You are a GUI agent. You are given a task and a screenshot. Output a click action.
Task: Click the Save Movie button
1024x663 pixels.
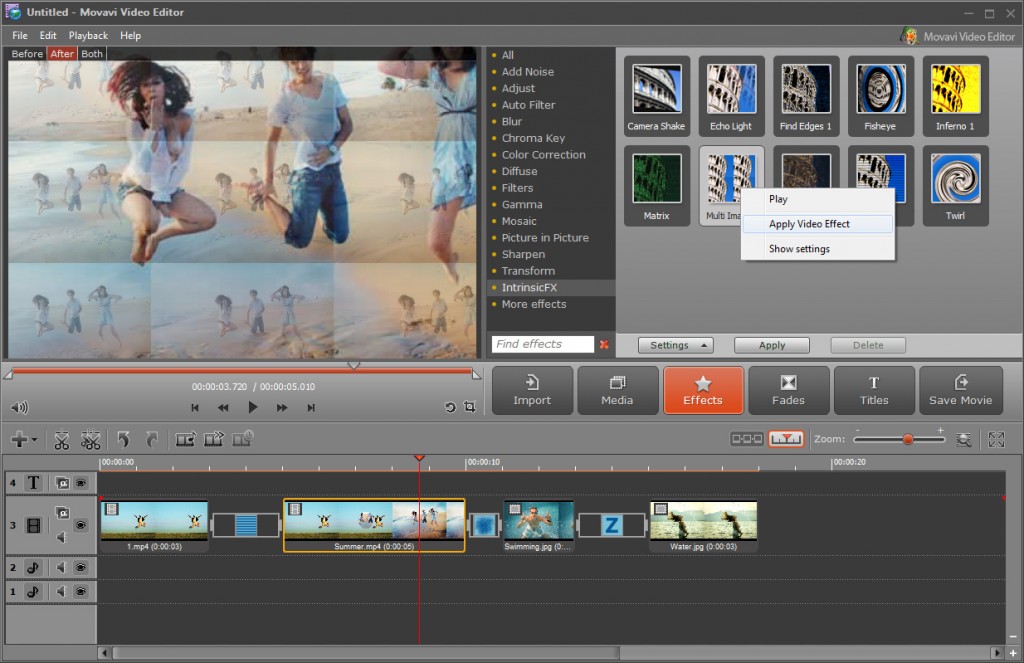tap(960, 390)
